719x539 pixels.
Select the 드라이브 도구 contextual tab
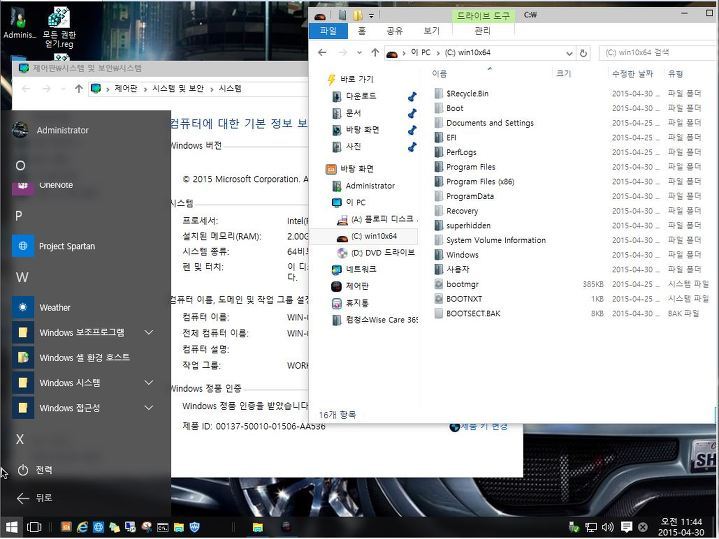[x=483, y=16]
